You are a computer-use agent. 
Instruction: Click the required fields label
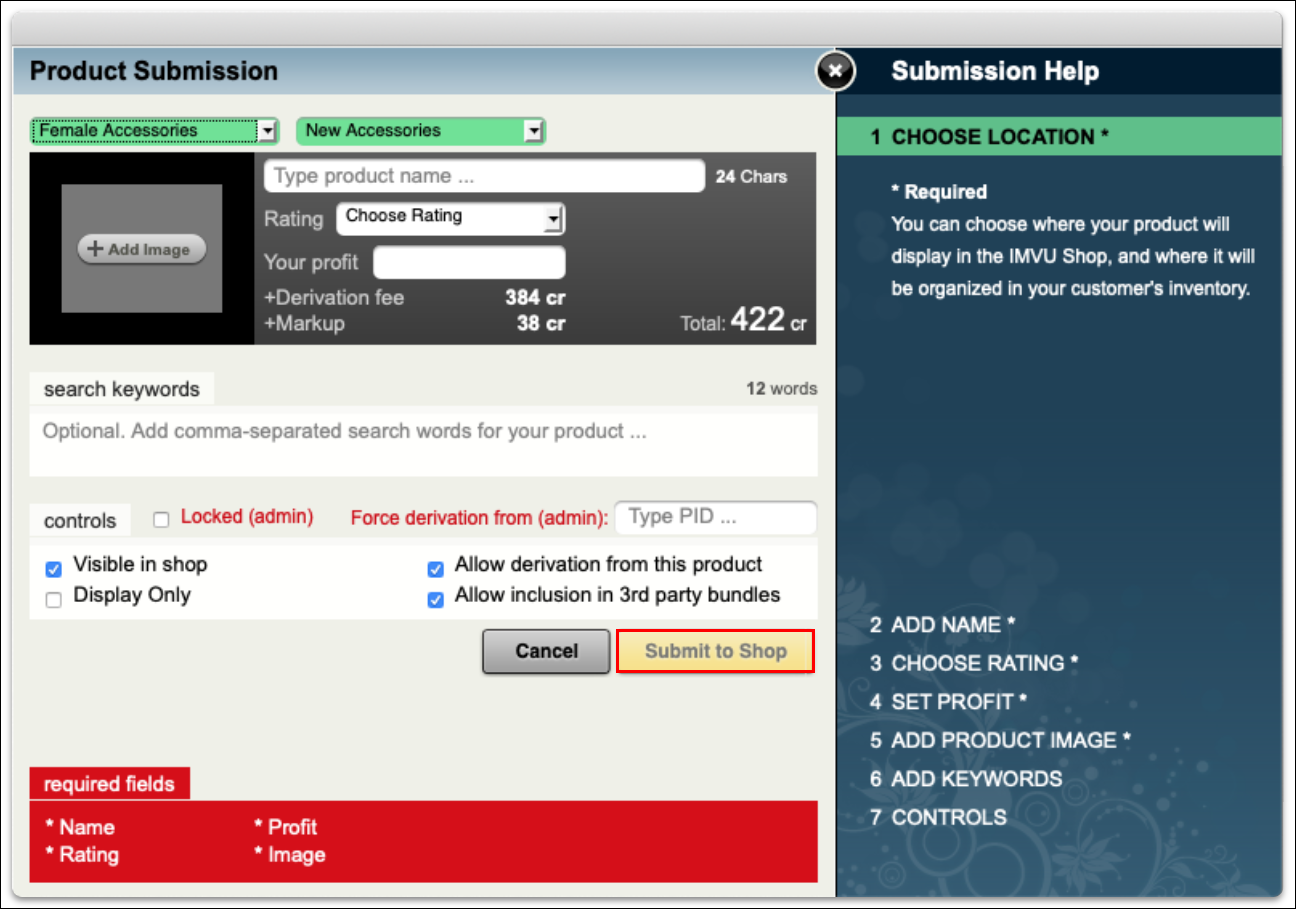pyautogui.click(x=109, y=784)
